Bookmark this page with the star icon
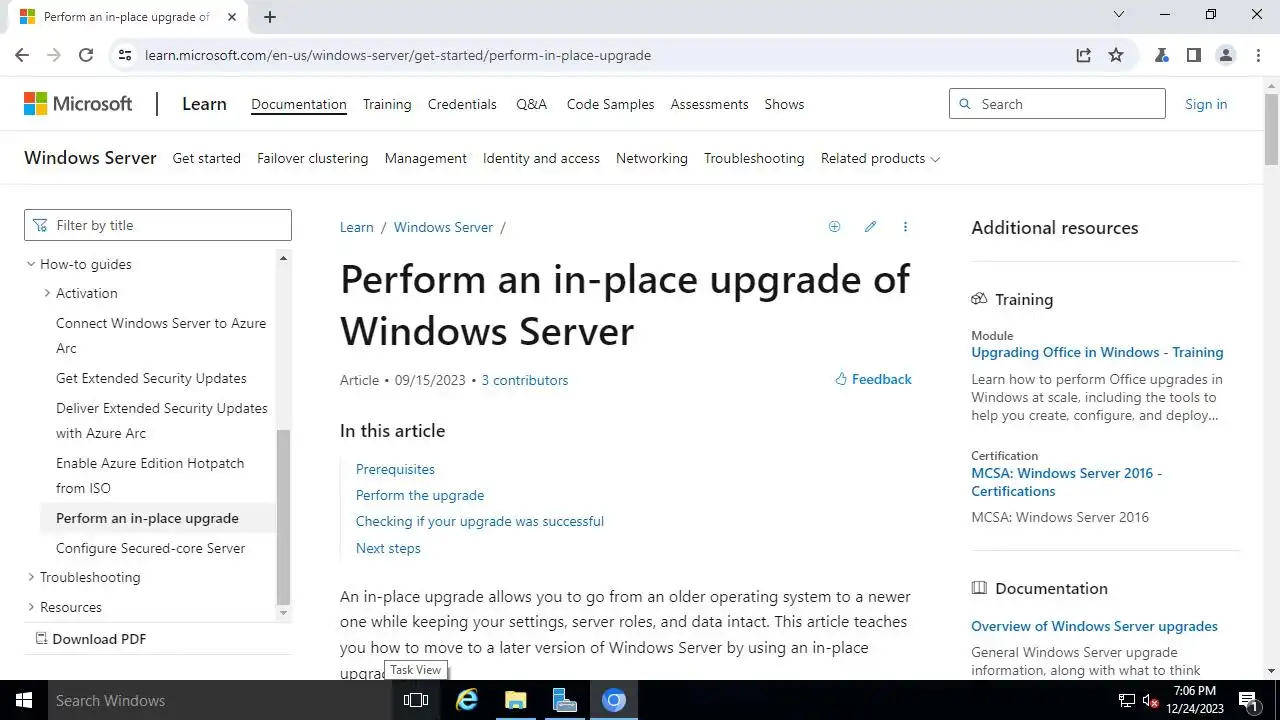Screen dimensions: 1280x720 pos(1116,55)
